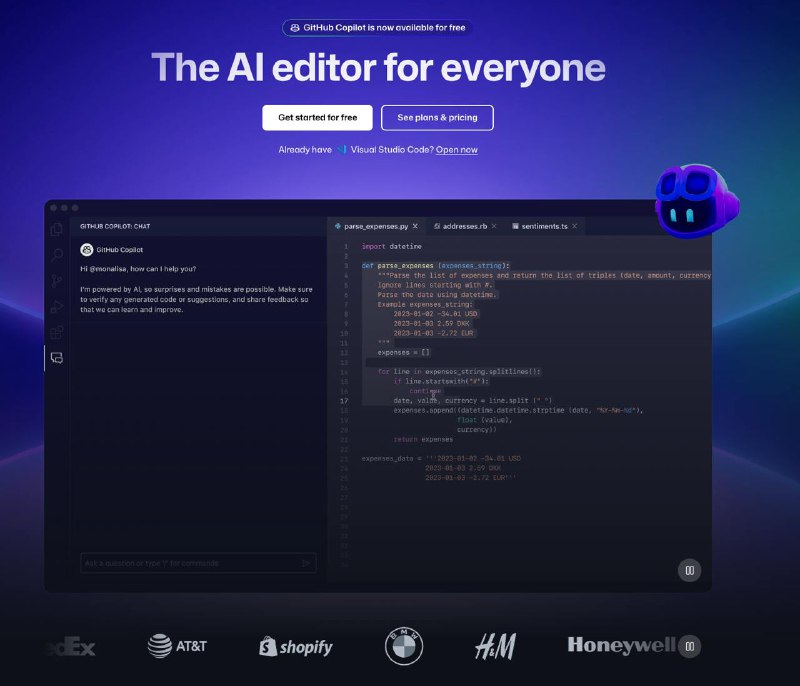This screenshot has height=686, width=800.
Task: Click the Copilot icon in the announcement banner
Action: pos(295,28)
